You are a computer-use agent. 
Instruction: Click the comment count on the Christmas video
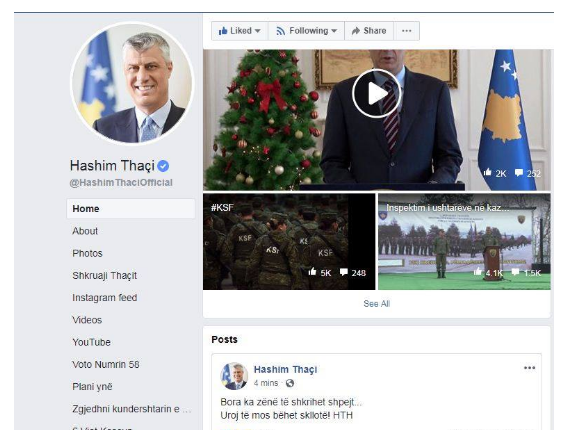(x=528, y=174)
